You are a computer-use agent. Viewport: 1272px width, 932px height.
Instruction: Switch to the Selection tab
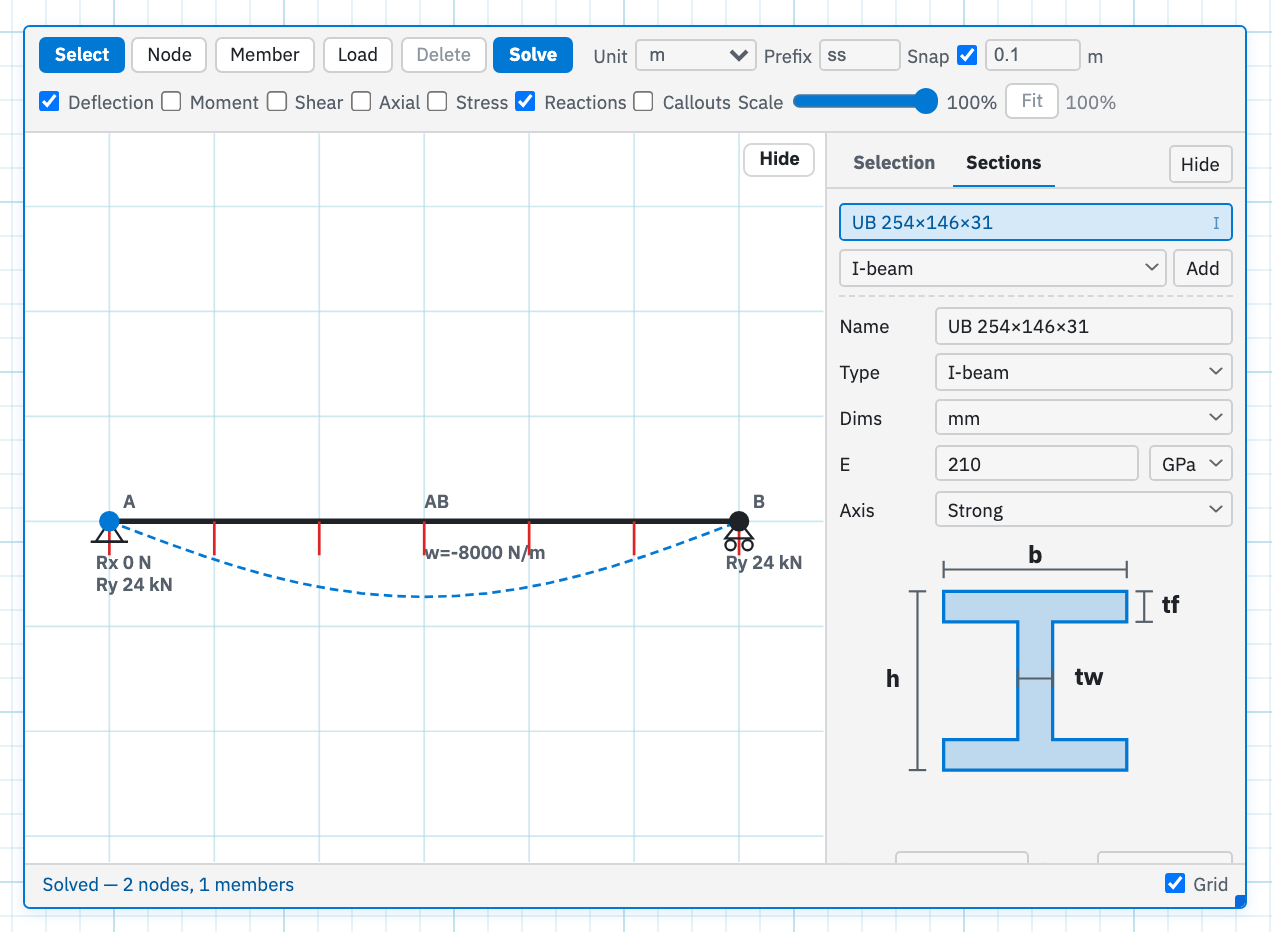coord(894,162)
